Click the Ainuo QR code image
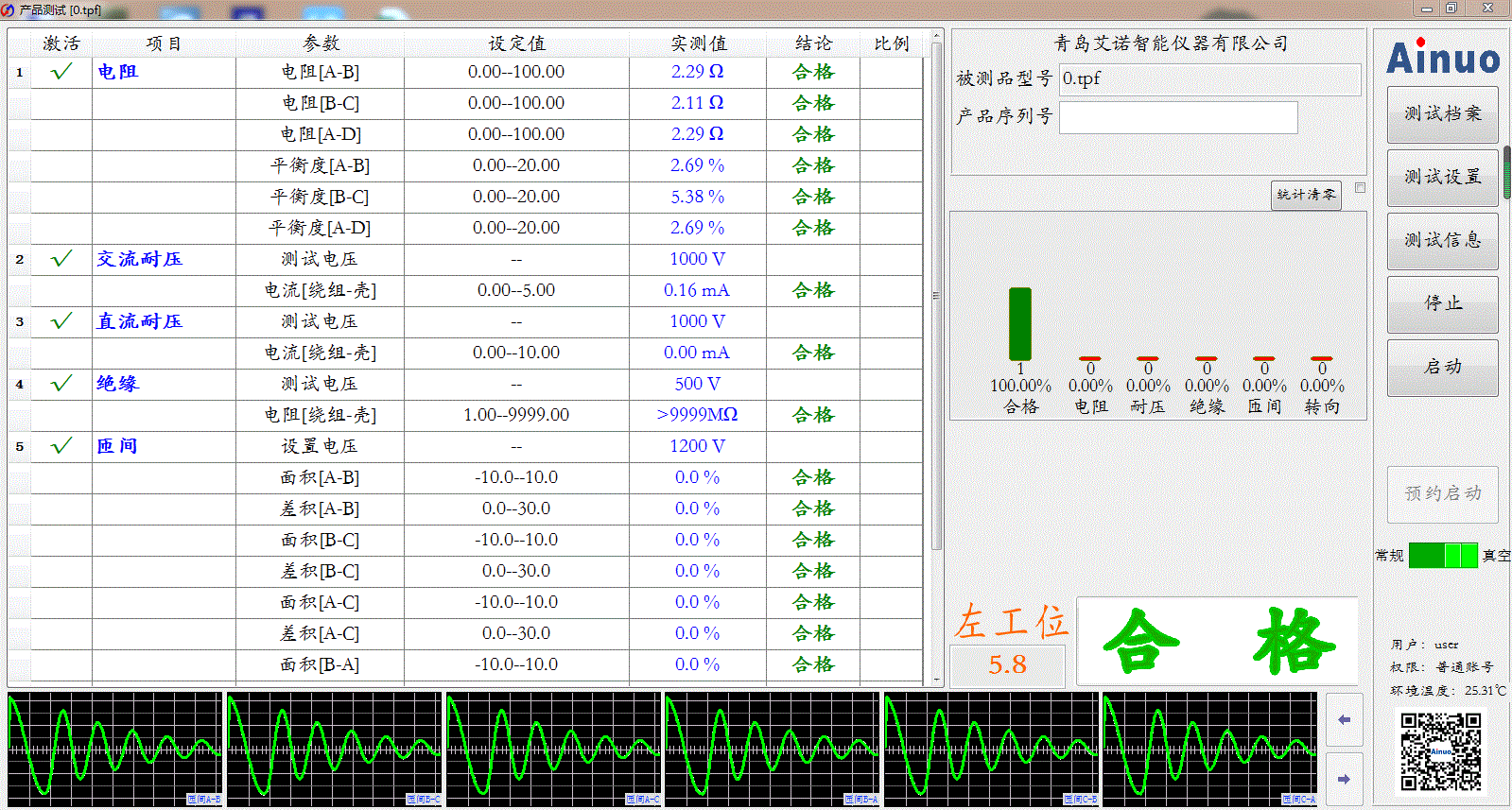 coord(1440,751)
